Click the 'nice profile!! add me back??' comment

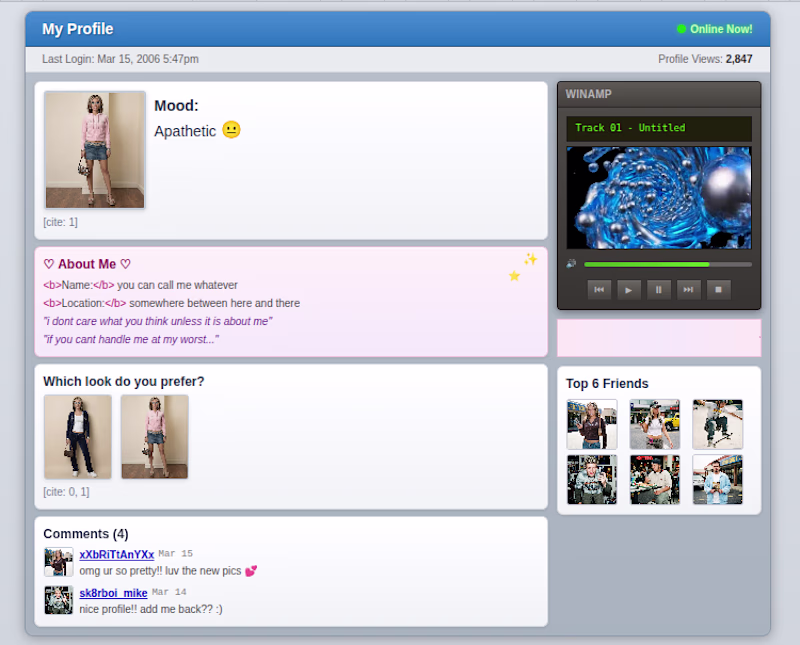(151, 609)
